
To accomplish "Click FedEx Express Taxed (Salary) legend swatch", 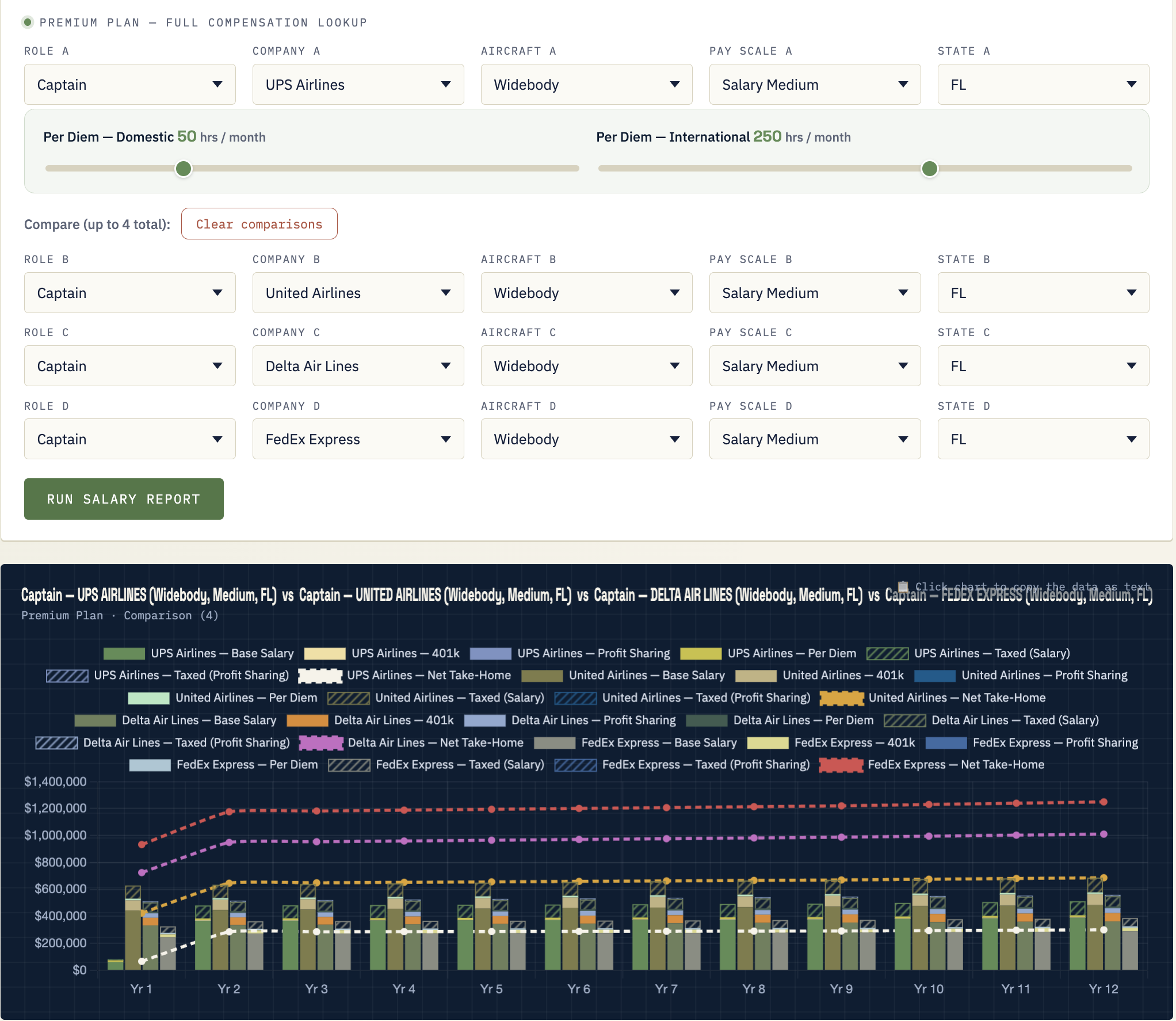I will pyautogui.click(x=349, y=765).
